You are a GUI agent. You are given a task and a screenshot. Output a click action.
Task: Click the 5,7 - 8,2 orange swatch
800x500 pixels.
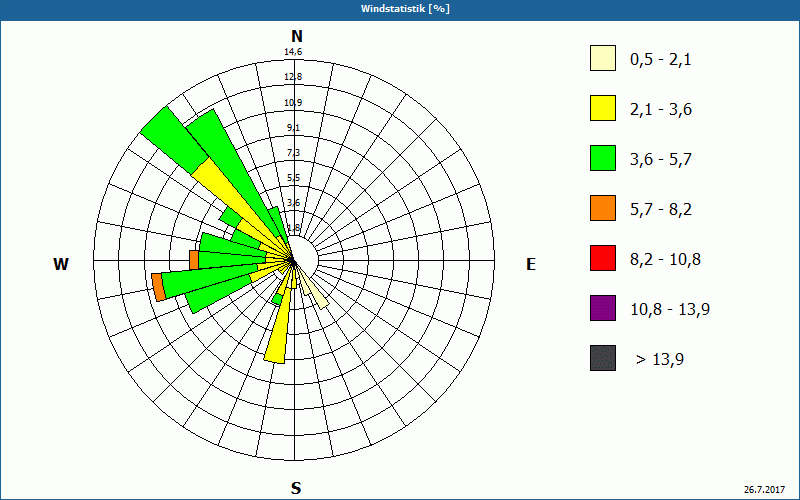point(603,208)
